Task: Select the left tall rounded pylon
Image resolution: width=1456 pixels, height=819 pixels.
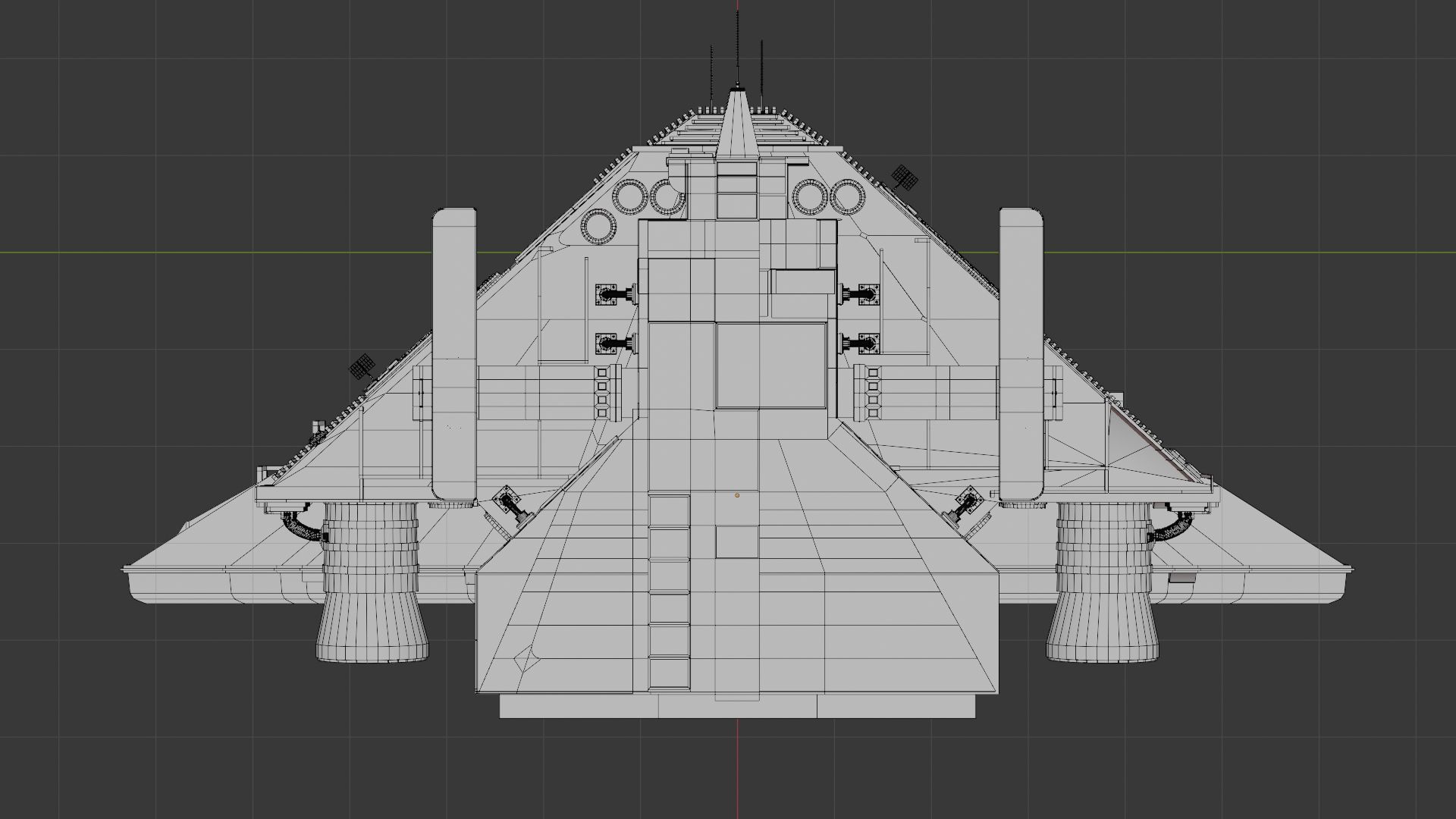Action: coord(454,354)
